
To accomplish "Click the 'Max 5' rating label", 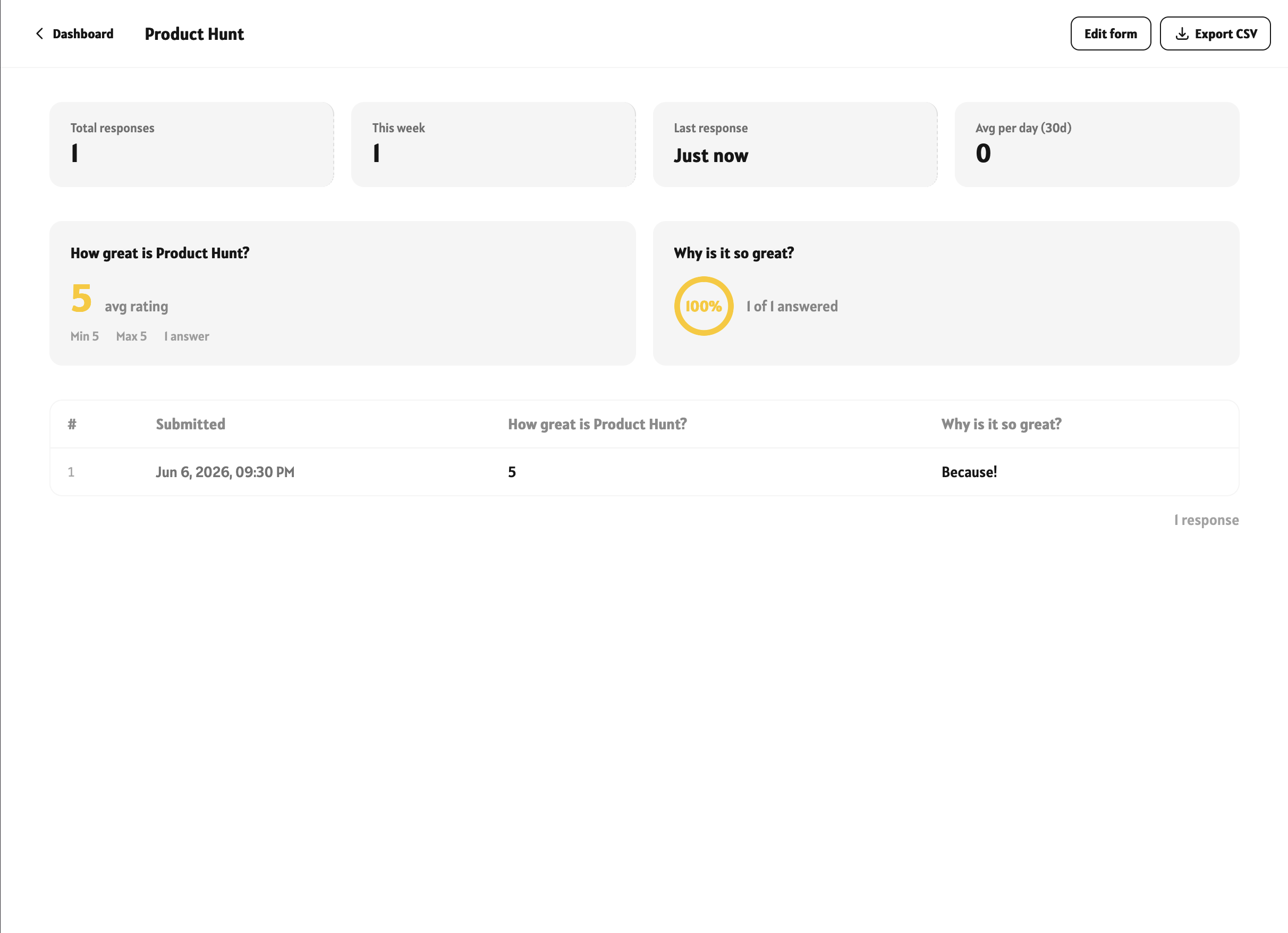I will click(131, 337).
